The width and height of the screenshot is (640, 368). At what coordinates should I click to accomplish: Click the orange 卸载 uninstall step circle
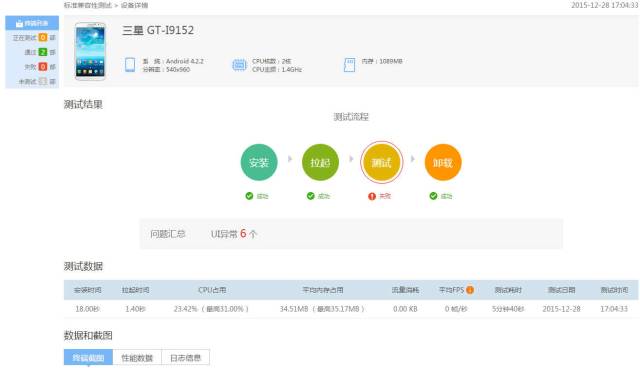coord(443,162)
